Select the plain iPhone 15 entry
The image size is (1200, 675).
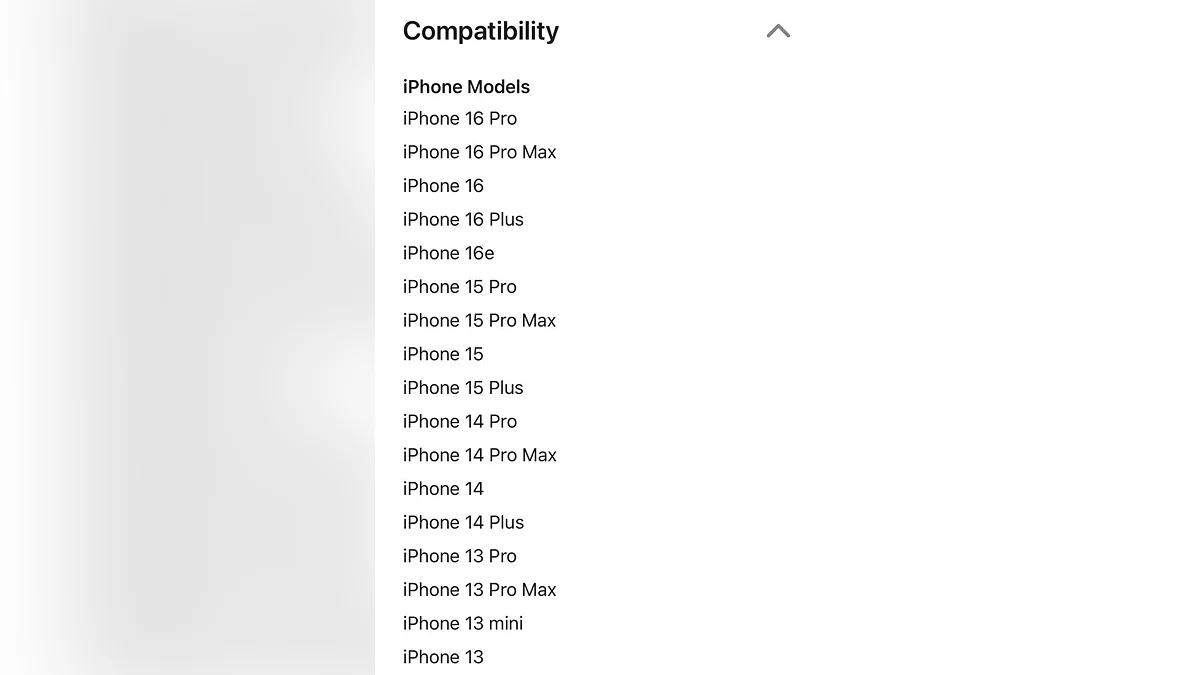coord(443,354)
